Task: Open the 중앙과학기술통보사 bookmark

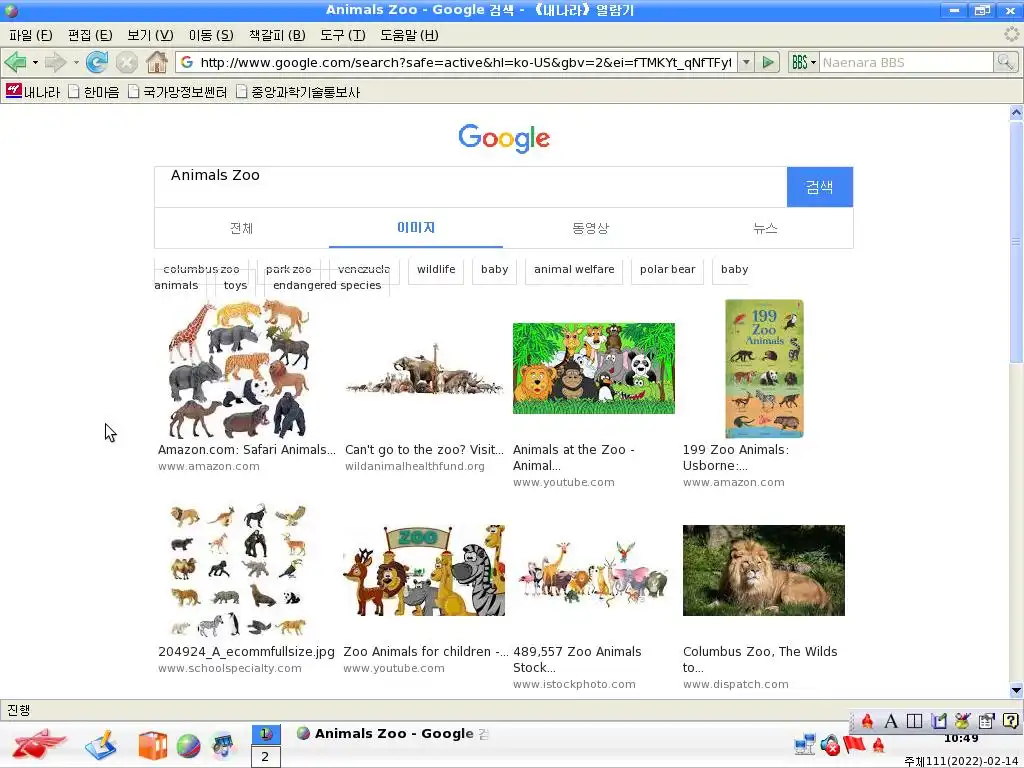Action: pos(298,92)
